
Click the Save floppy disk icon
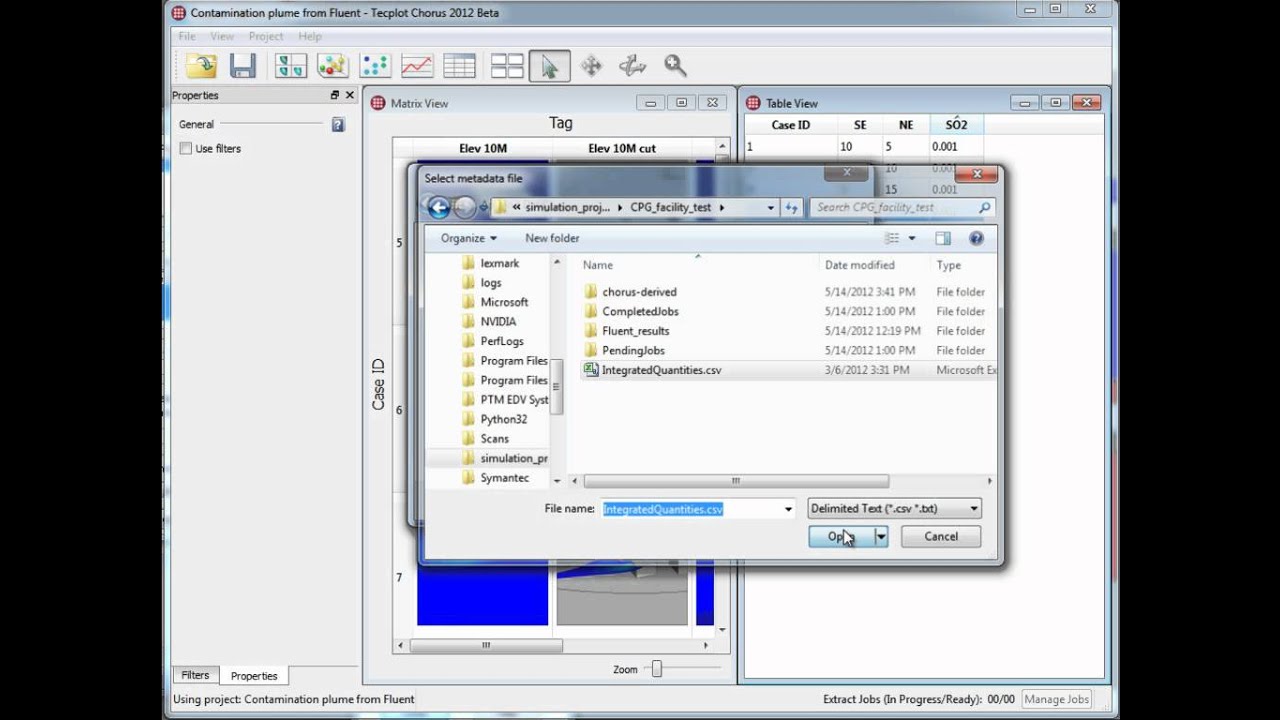coord(243,66)
